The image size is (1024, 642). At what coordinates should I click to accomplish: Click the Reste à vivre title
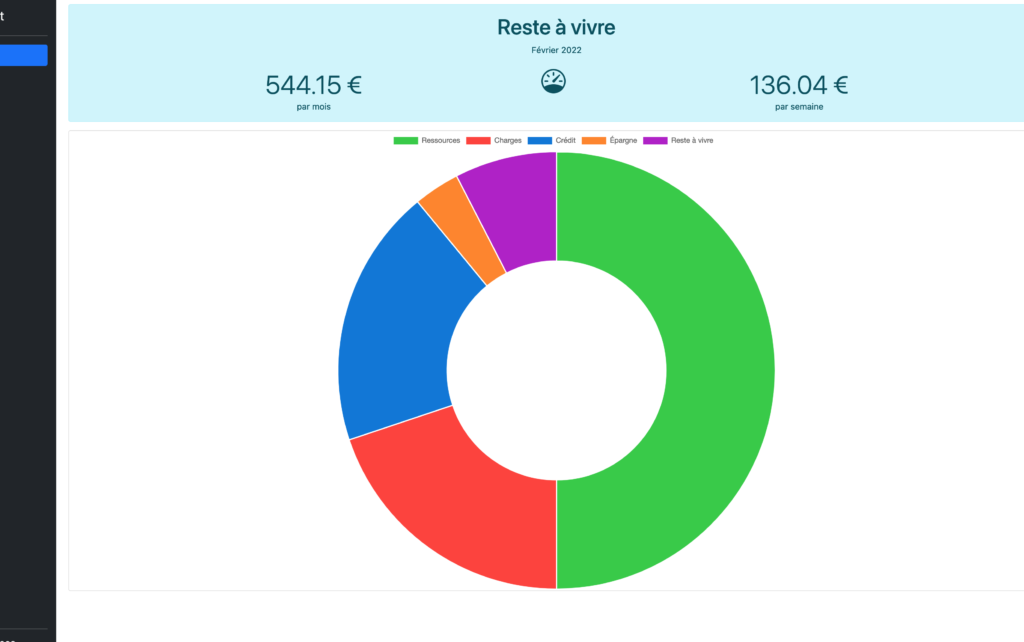tap(555, 27)
